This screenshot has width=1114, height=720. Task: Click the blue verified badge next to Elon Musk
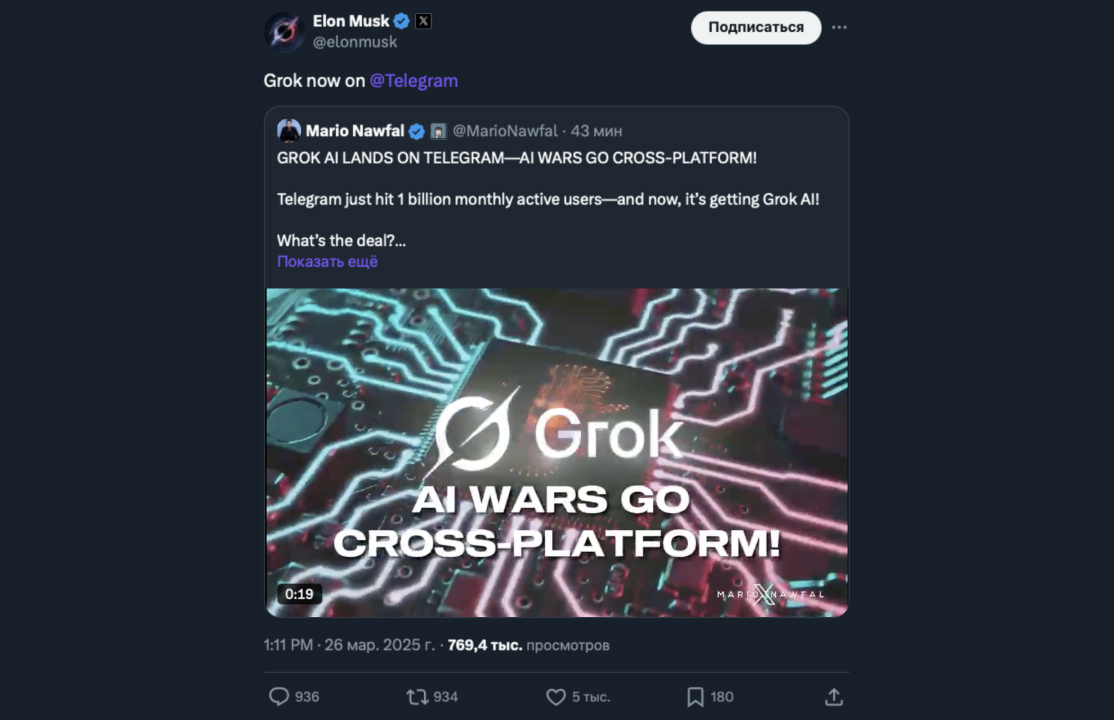pyautogui.click(x=402, y=21)
